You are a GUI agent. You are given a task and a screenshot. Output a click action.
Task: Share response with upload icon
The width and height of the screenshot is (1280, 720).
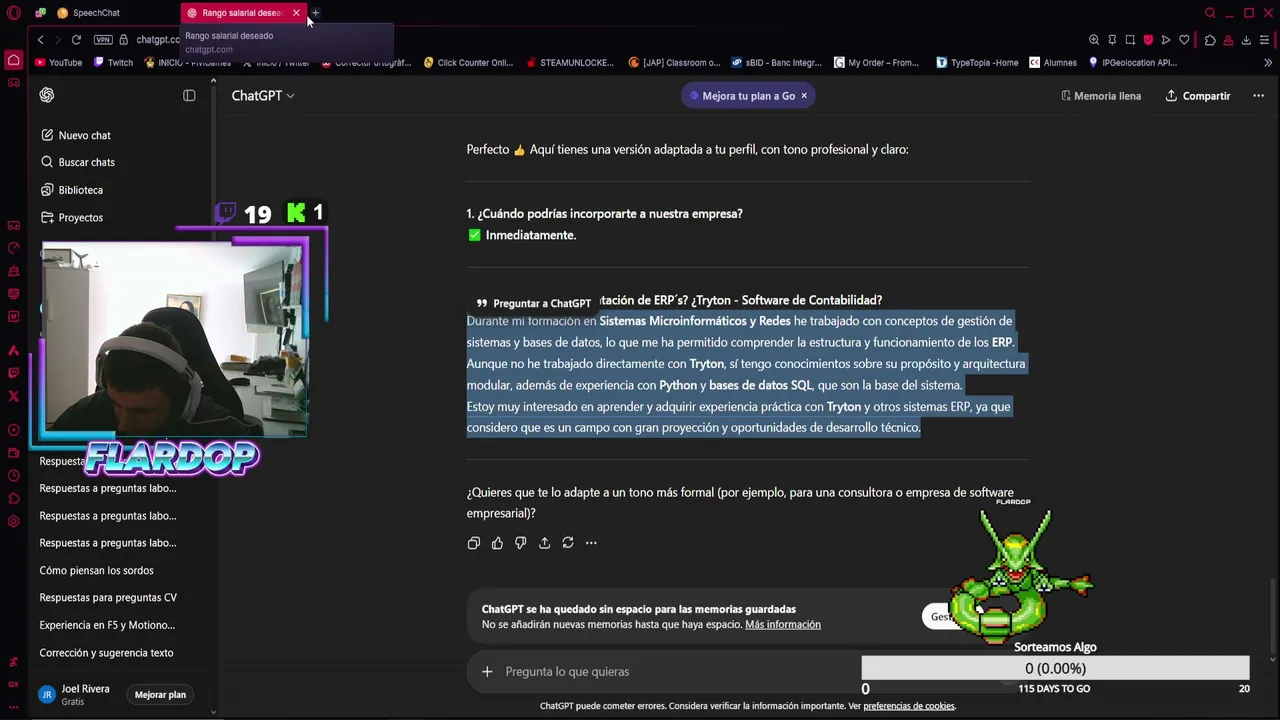tap(544, 542)
